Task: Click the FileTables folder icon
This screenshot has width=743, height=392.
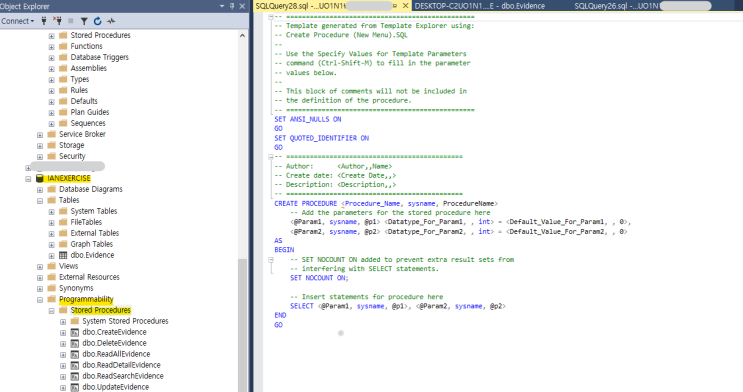Action: point(63,222)
